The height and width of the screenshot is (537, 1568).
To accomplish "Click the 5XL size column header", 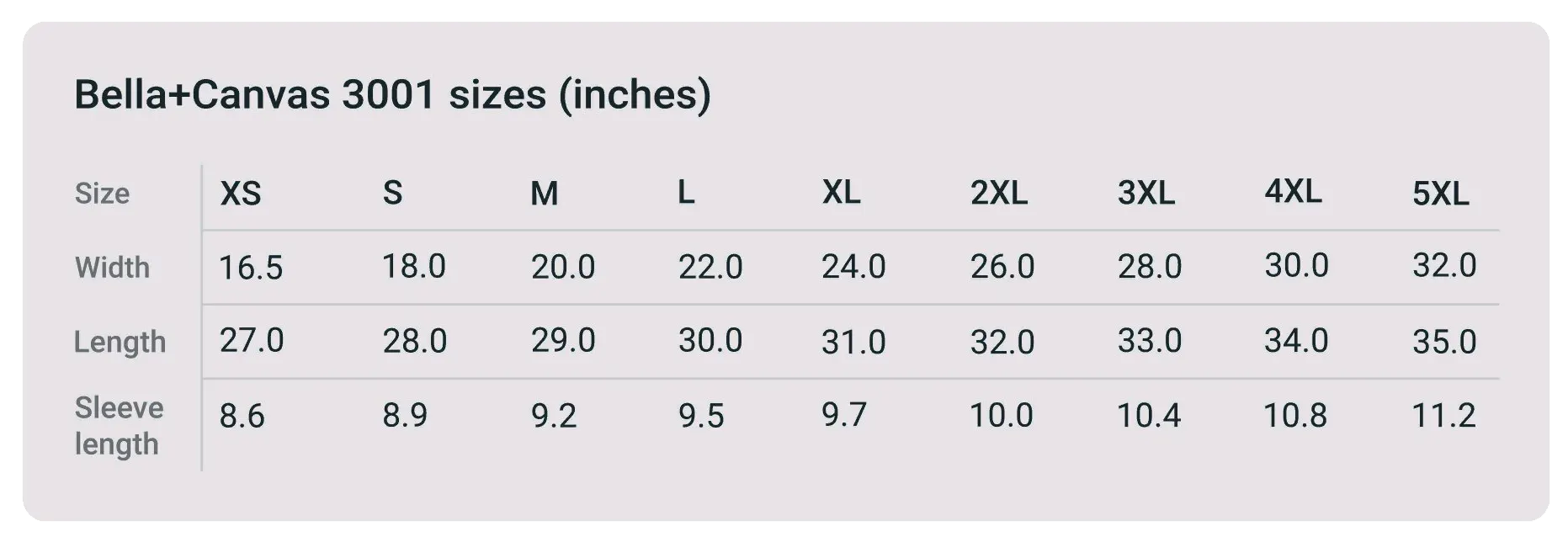I will click(x=1440, y=194).
